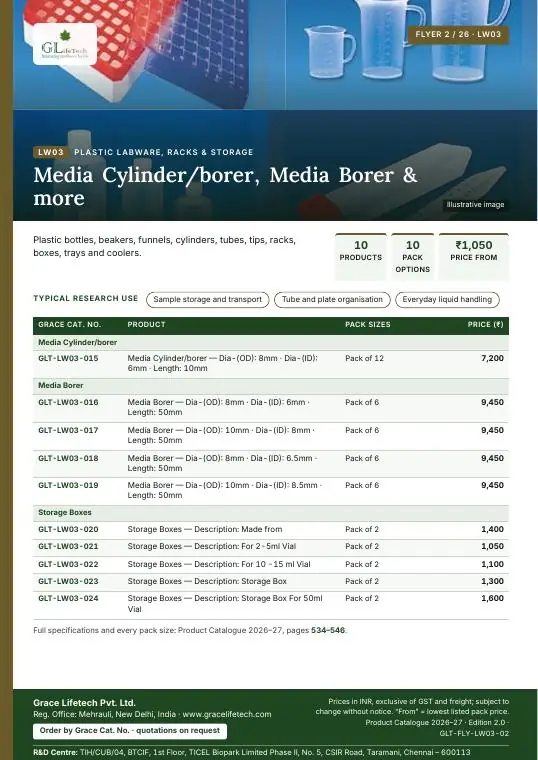Click the 'TYPICAL RESEARCH USE' label
Viewport: 538px width, 760px height.
point(86,299)
